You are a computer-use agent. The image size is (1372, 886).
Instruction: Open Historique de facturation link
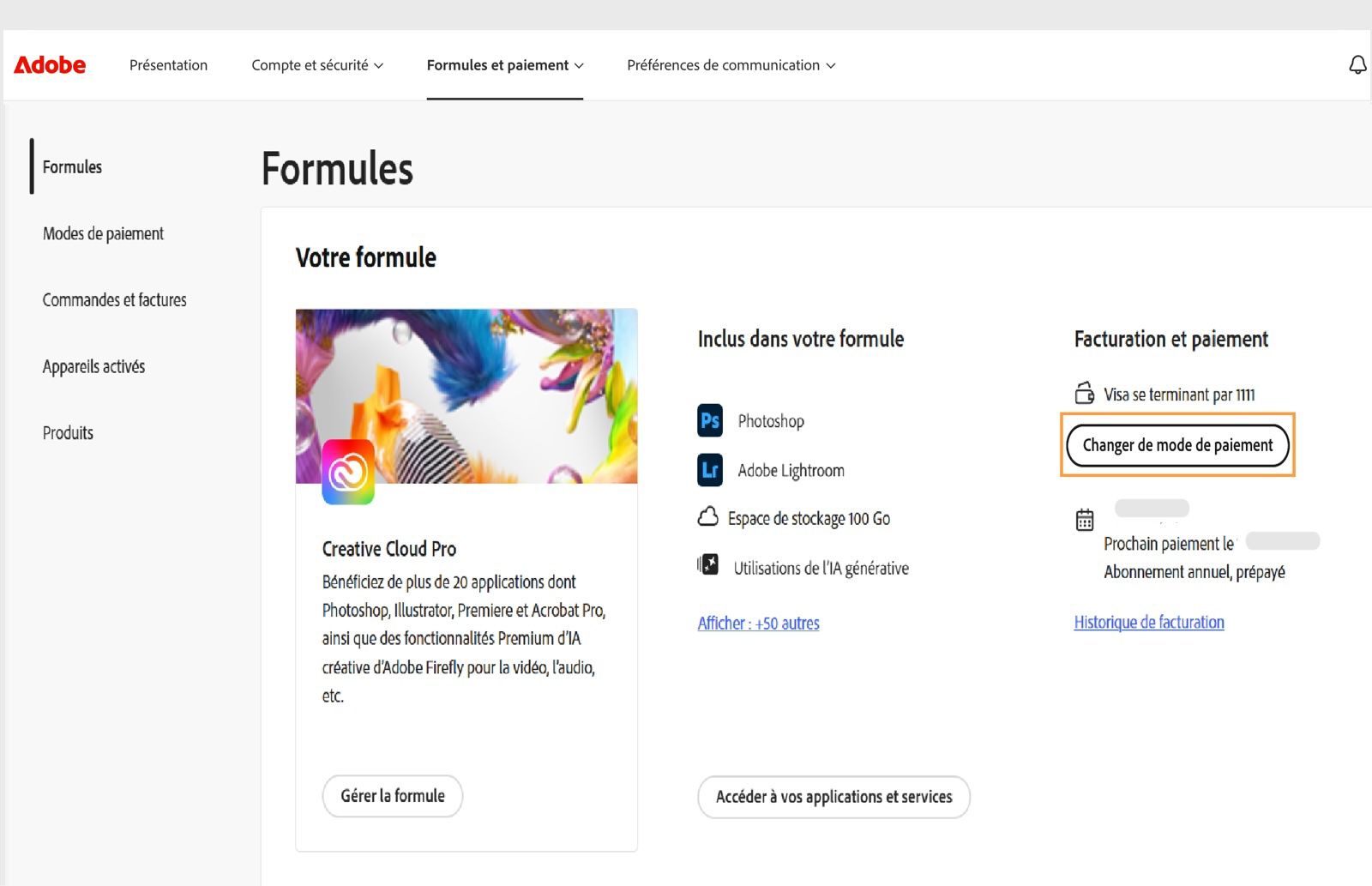click(1149, 622)
